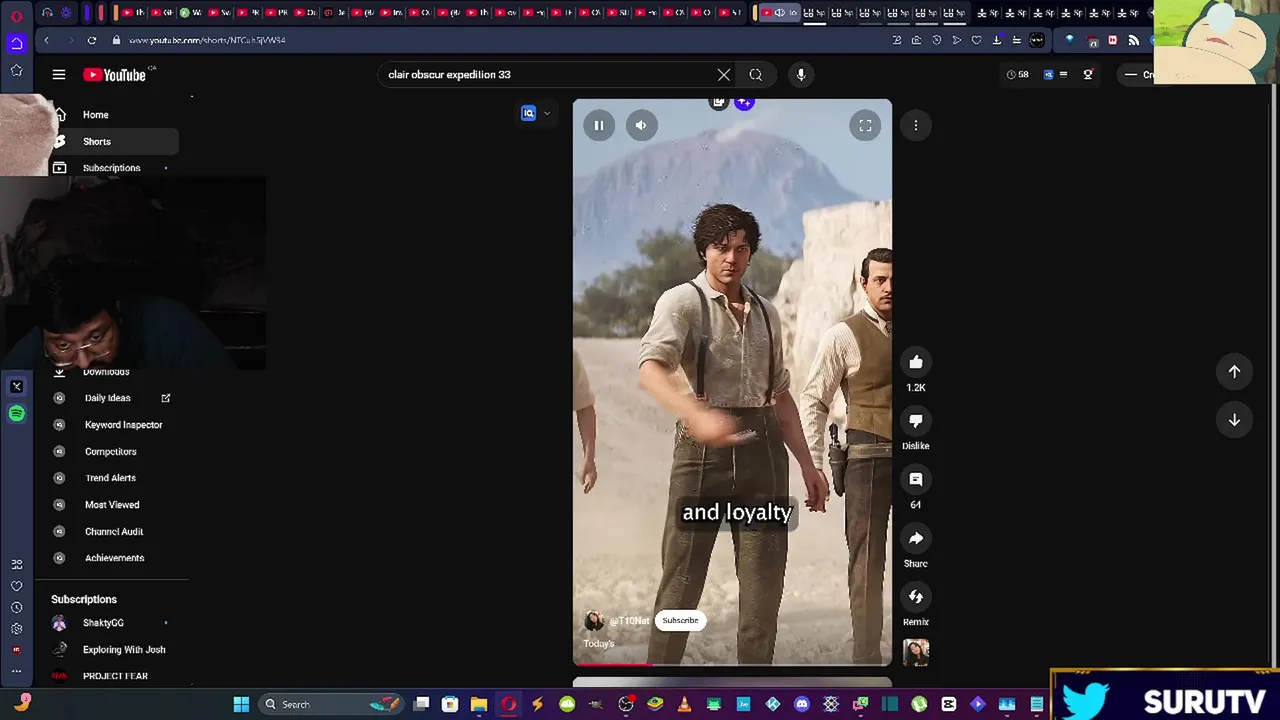Click the vidIQ badge beside player
The height and width of the screenshot is (720, 1280).
tap(528, 113)
